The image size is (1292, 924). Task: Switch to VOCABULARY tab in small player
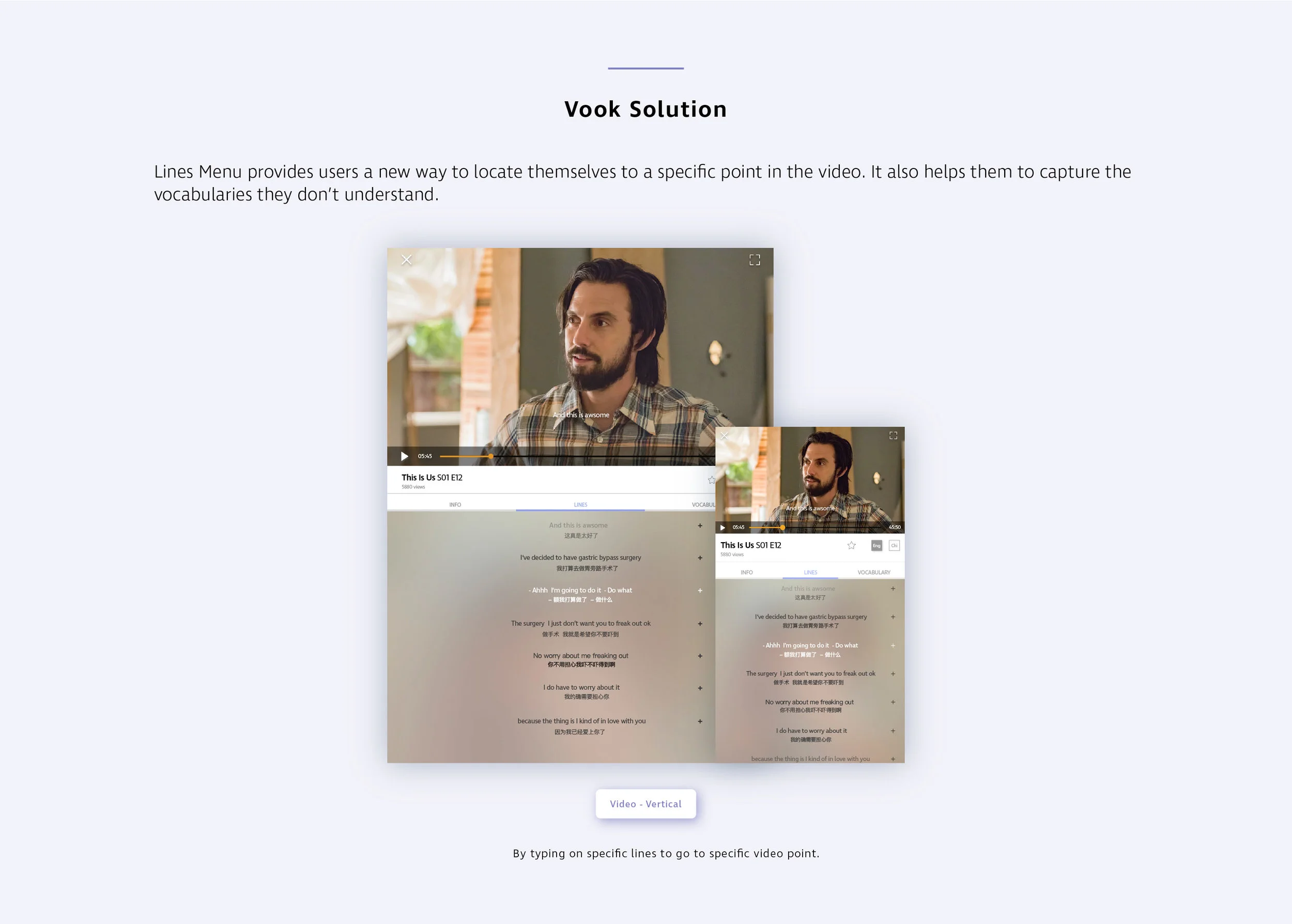pyautogui.click(x=874, y=573)
